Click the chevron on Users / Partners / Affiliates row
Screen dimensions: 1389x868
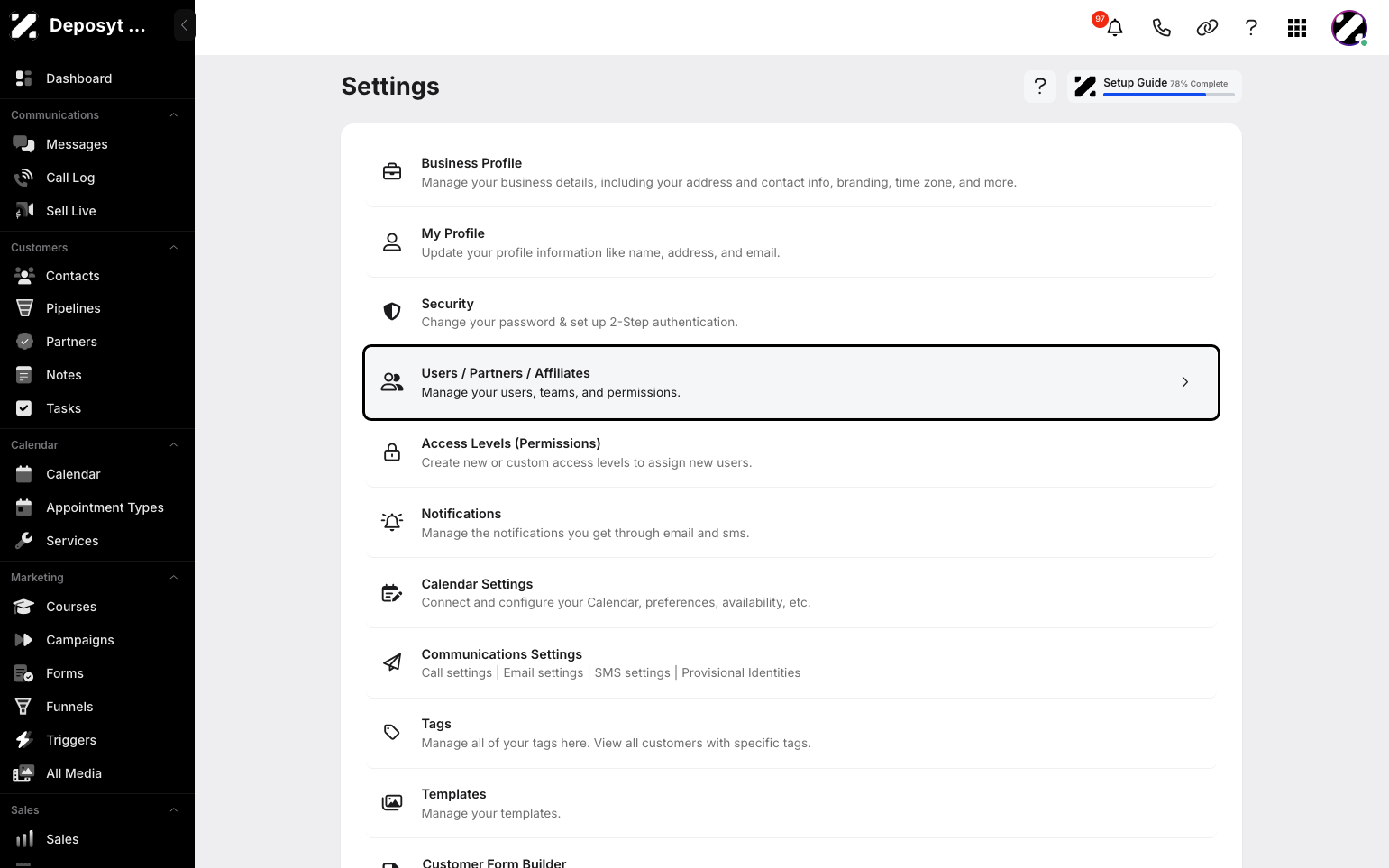tap(1185, 382)
